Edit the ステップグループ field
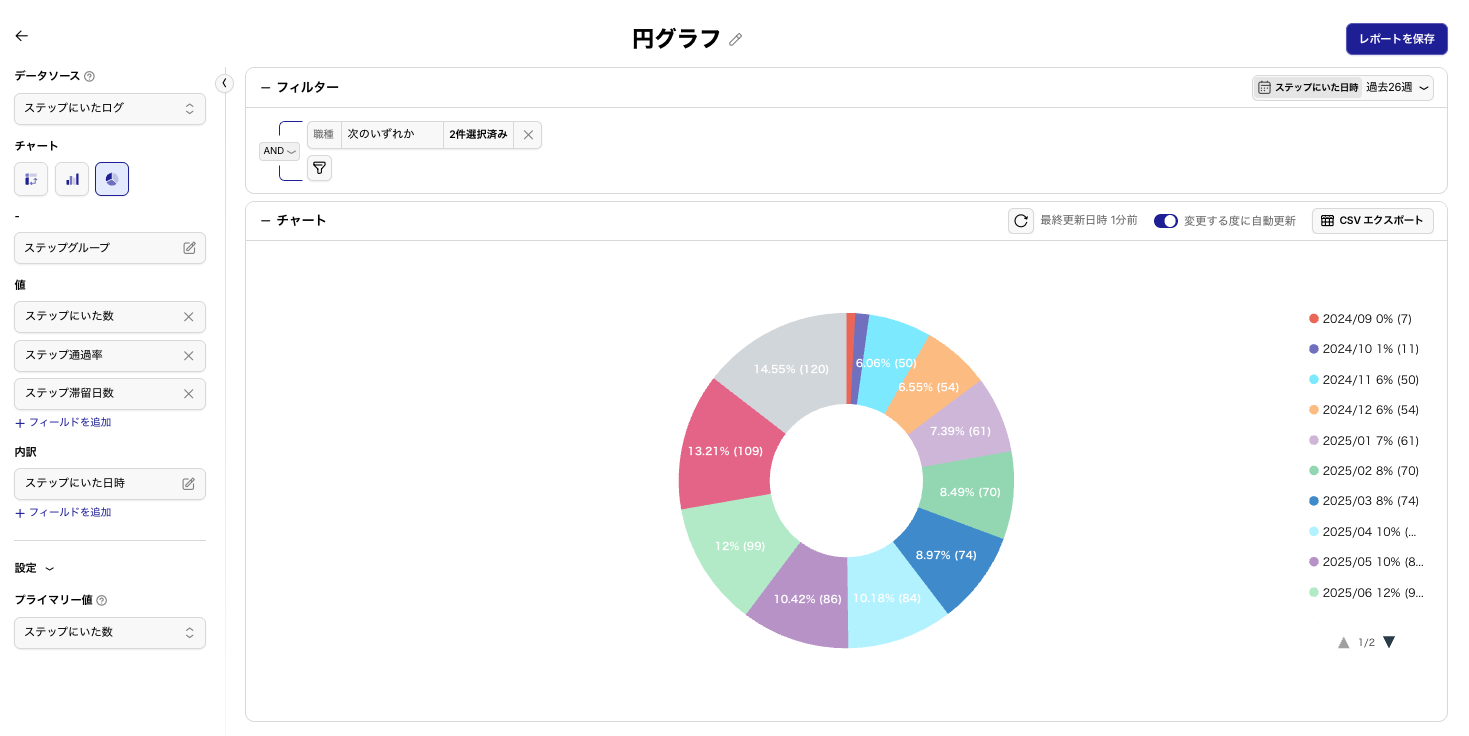1469x736 pixels. 189,248
